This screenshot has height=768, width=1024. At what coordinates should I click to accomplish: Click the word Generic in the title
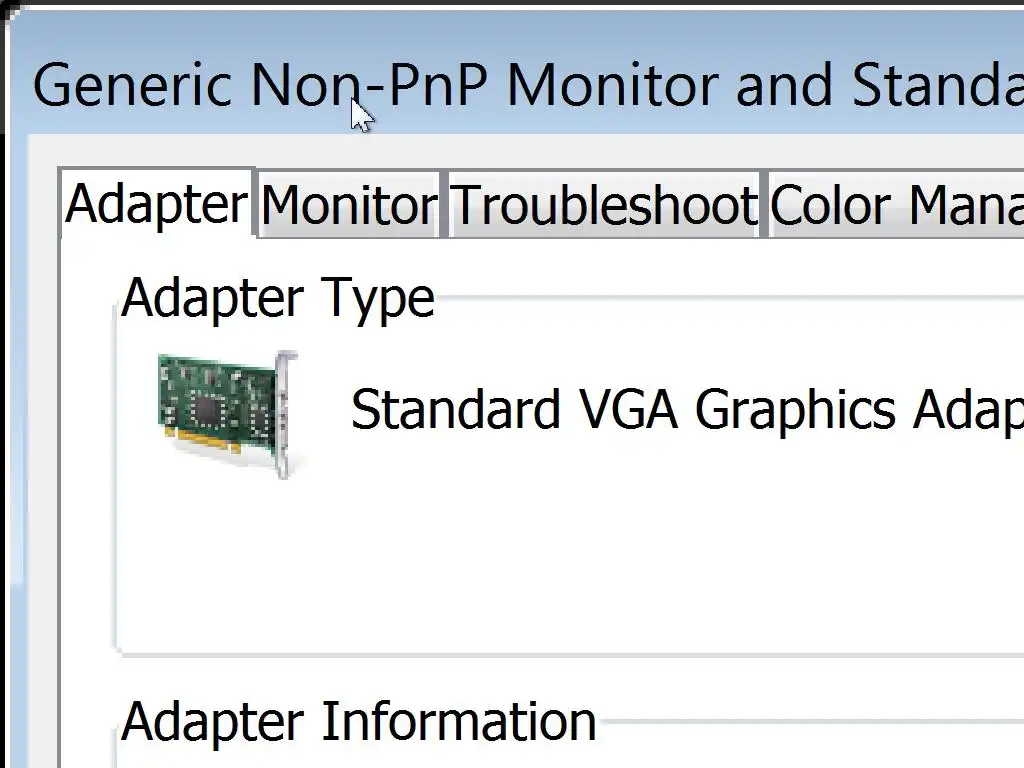pyautogui.click(x=133, y=86)
